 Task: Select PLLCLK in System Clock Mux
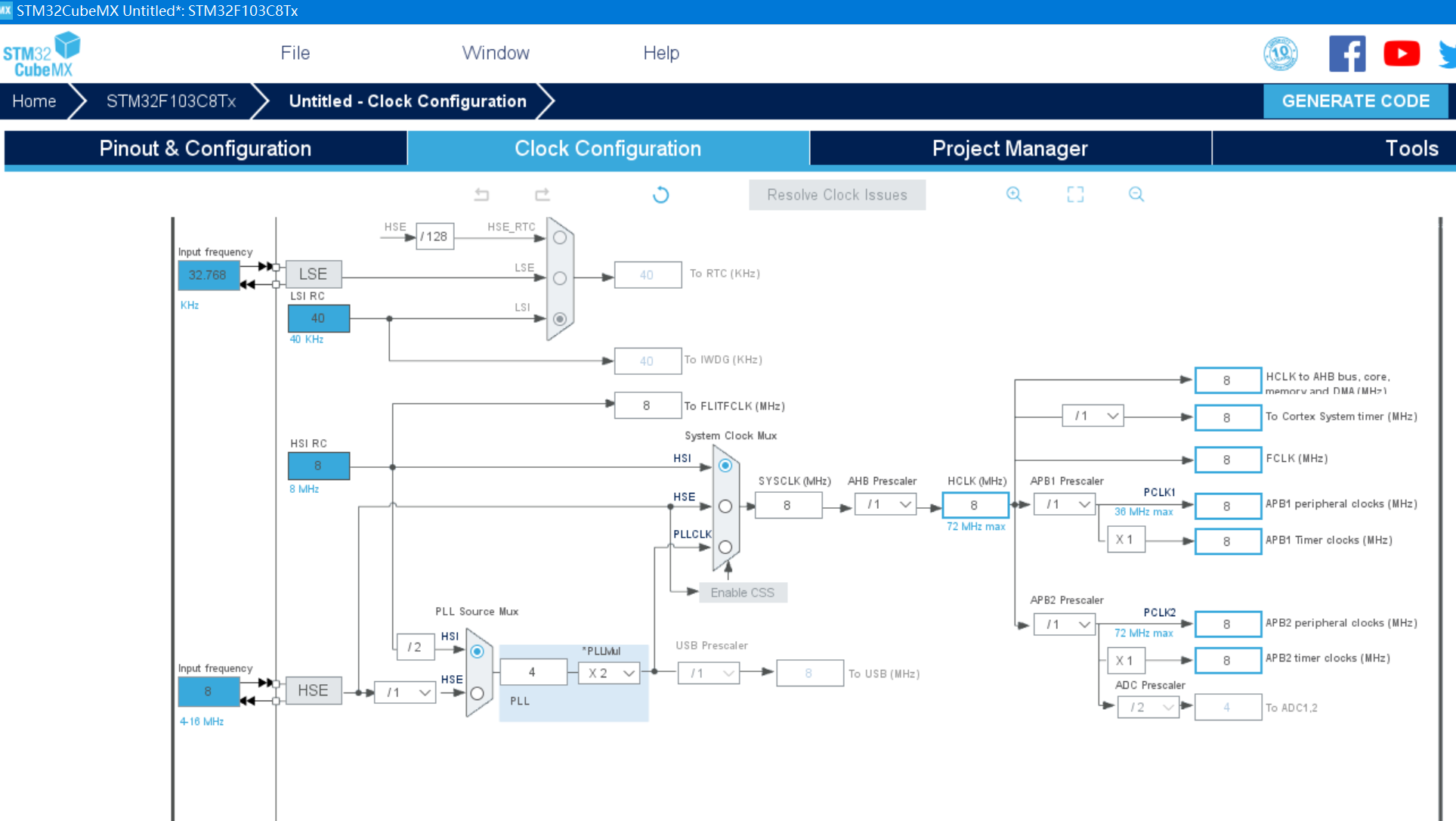coord(725,547)
